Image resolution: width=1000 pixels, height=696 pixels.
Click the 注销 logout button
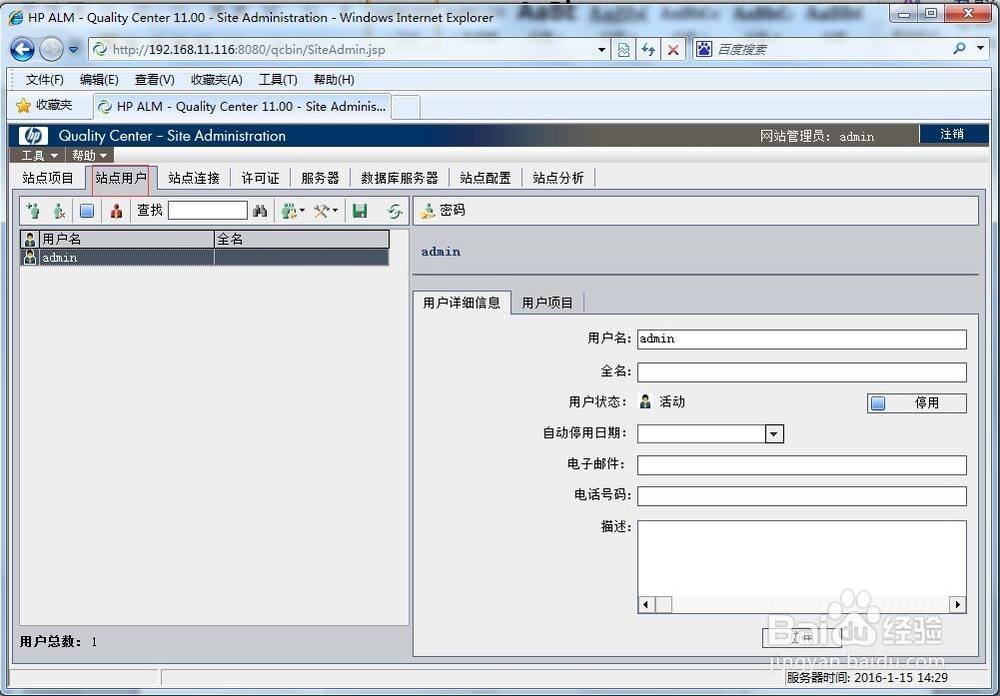(953, 134)
